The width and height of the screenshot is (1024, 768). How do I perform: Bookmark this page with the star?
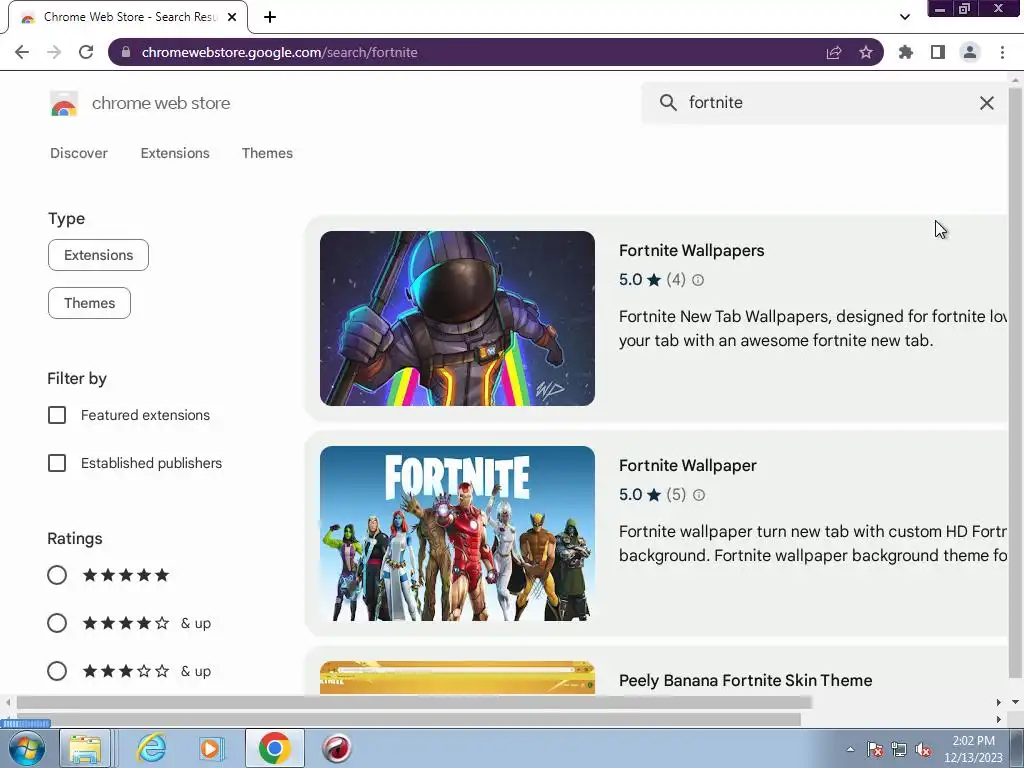click(x=866, y=52)
